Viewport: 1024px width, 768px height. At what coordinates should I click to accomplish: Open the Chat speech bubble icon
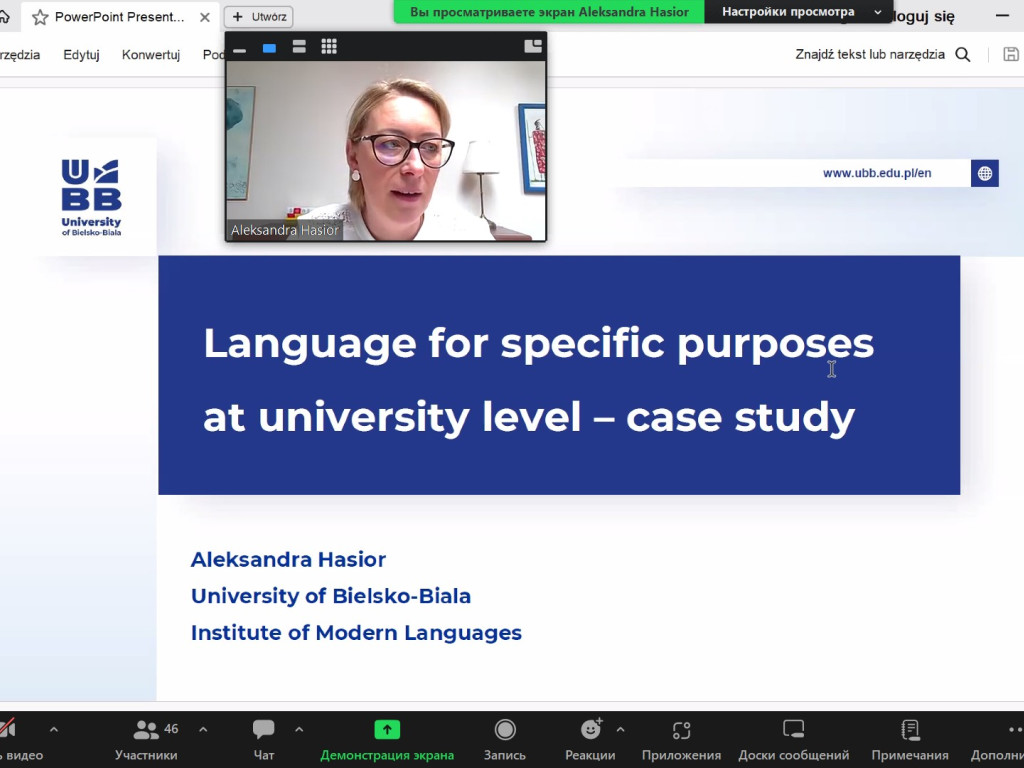click(264, 729)
